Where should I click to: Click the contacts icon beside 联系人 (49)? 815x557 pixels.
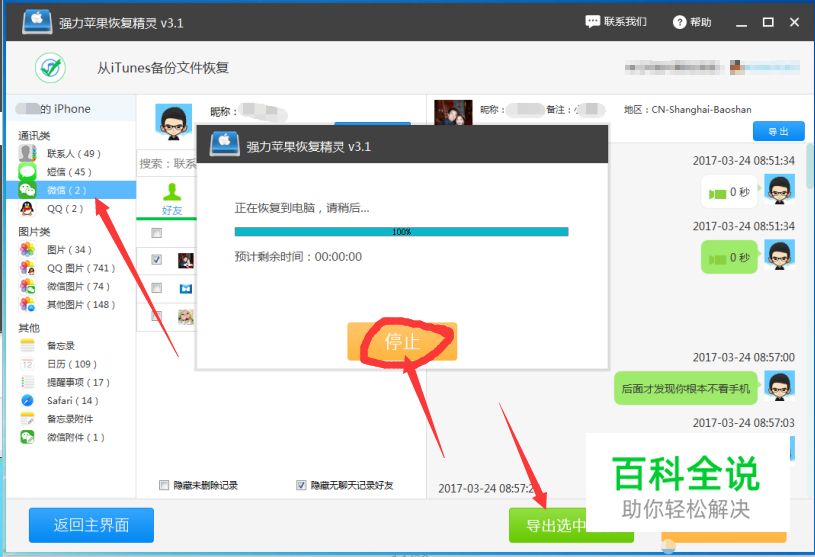[27, 153]
